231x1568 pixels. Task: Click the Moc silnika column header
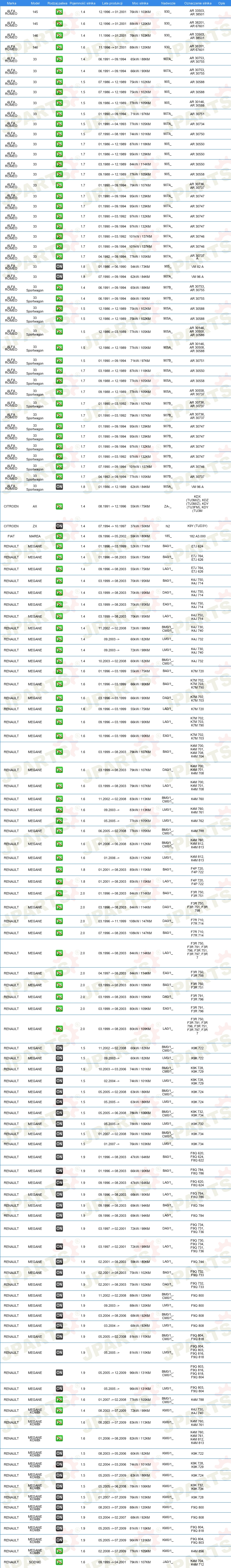pos(140,3)
